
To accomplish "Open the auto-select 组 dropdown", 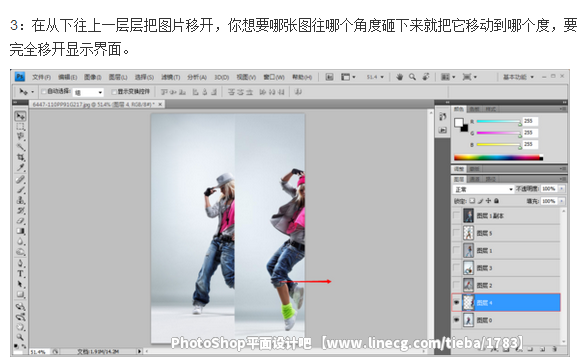I will [88, 92].
